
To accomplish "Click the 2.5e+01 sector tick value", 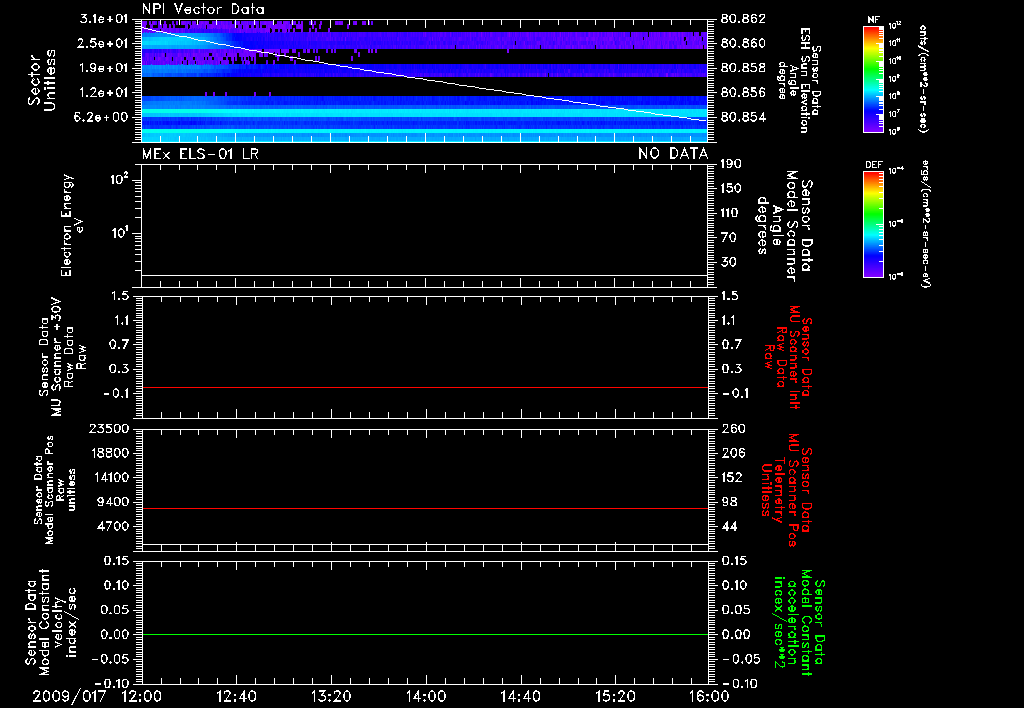I will (104, 43).
